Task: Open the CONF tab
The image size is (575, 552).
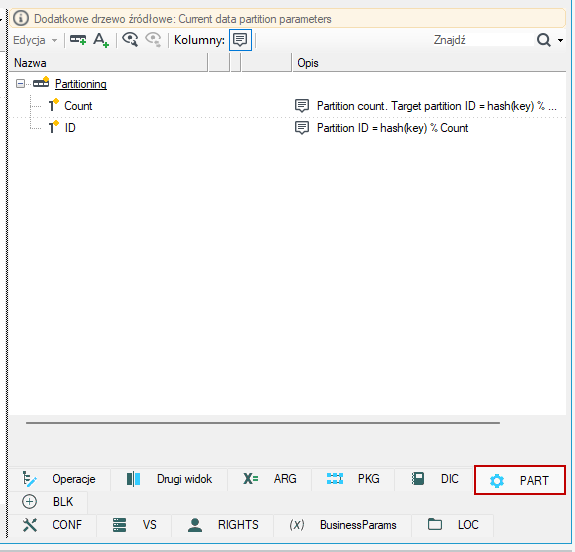Action: pyautogui.click(x=52, y=525)
